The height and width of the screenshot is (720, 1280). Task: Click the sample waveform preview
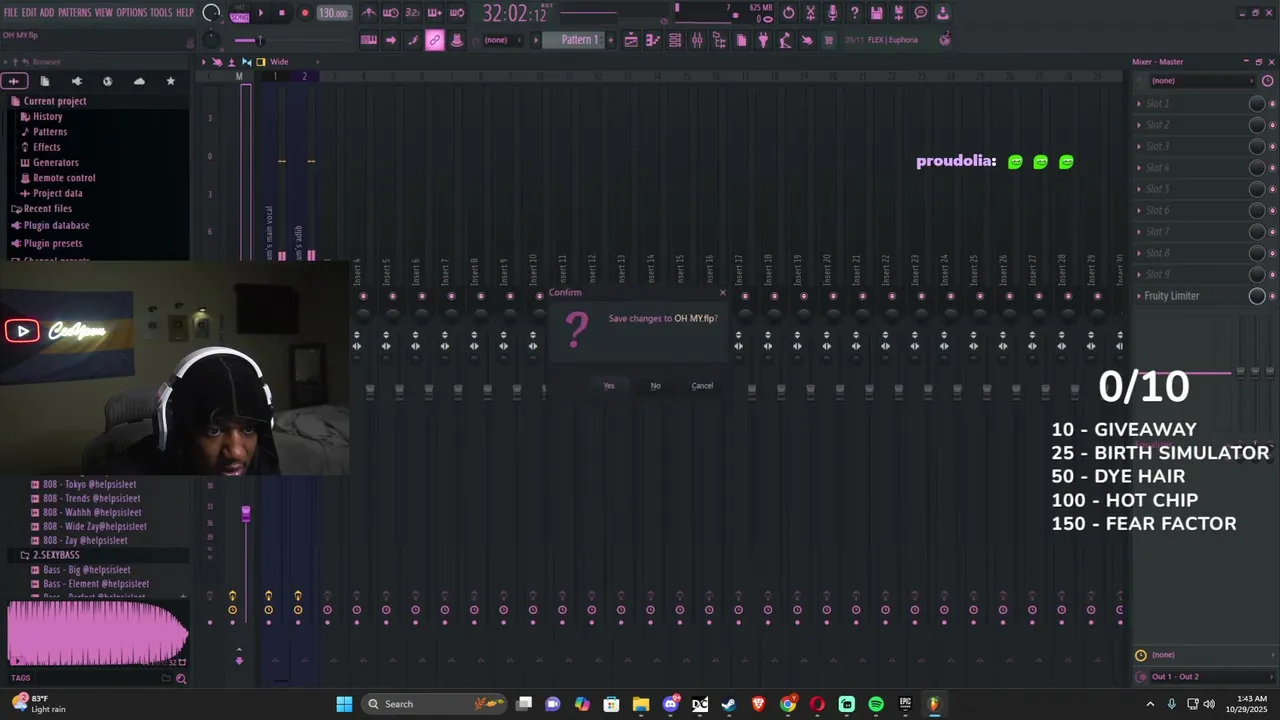(x=97, y=634)
